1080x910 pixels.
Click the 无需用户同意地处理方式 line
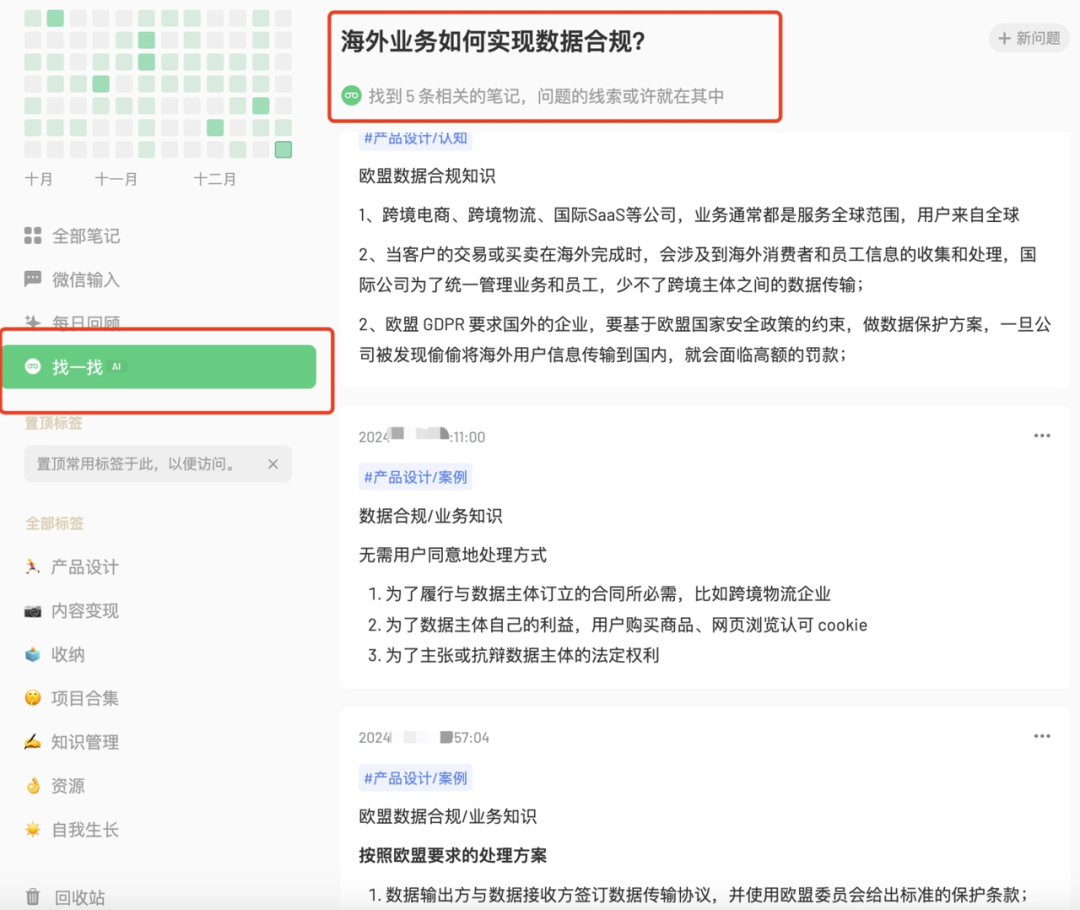pos(453,555)
